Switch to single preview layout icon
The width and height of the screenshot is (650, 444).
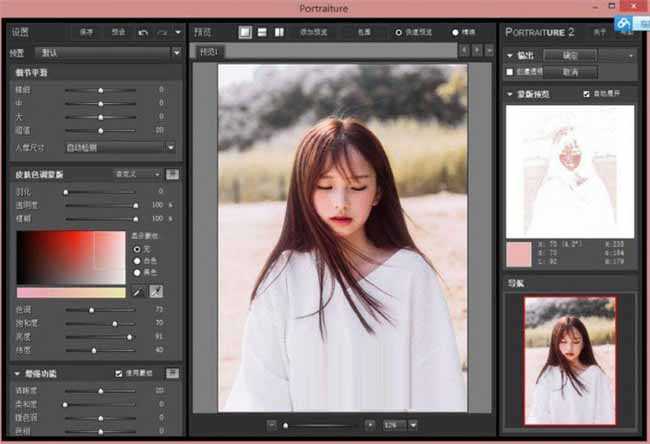[x=246, y=32]
